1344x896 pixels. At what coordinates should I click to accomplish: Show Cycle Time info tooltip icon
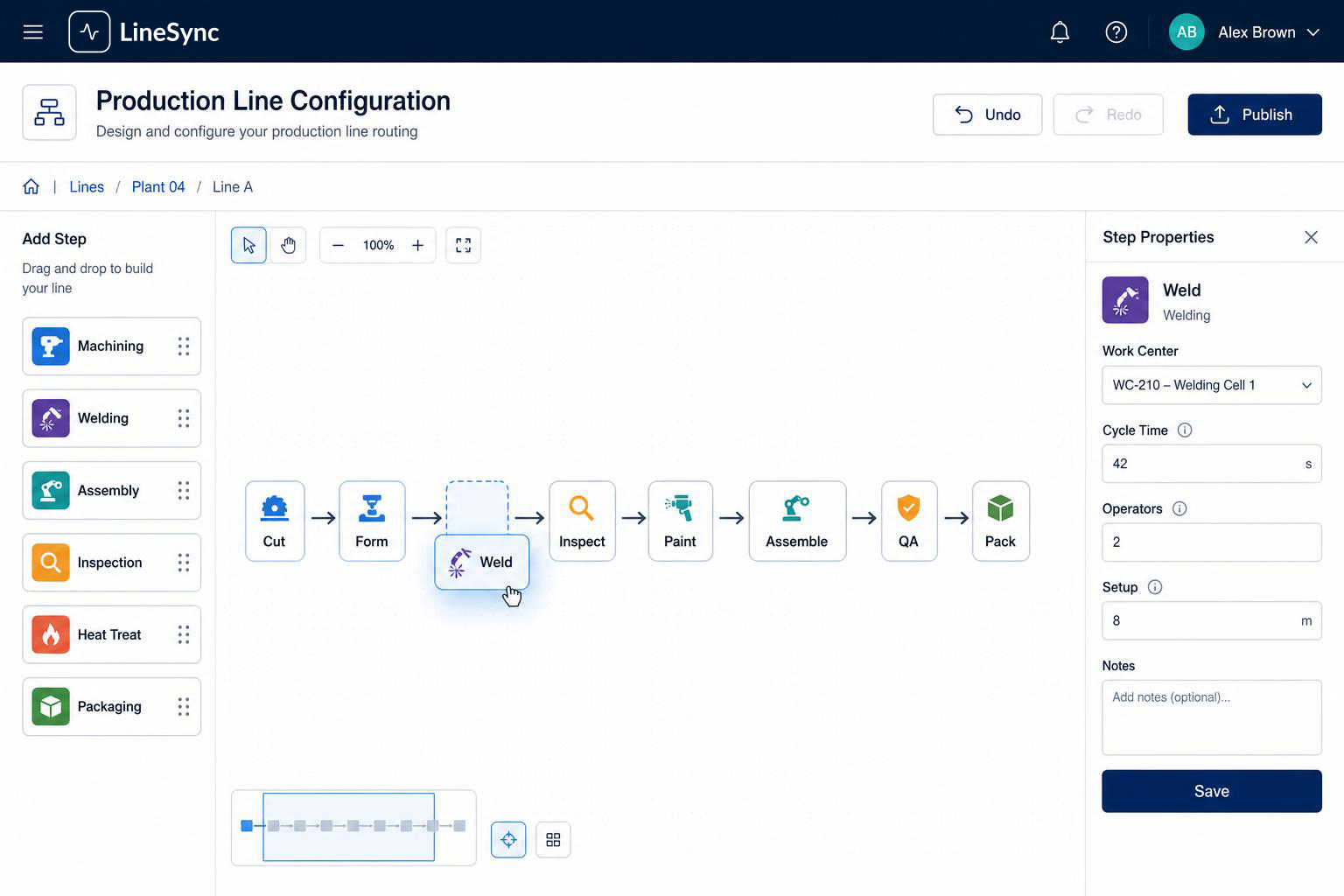pos(1185,430)
